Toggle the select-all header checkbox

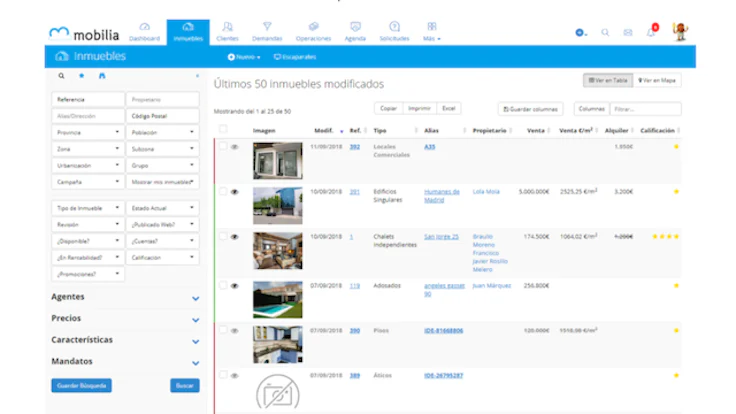[223, 129]
